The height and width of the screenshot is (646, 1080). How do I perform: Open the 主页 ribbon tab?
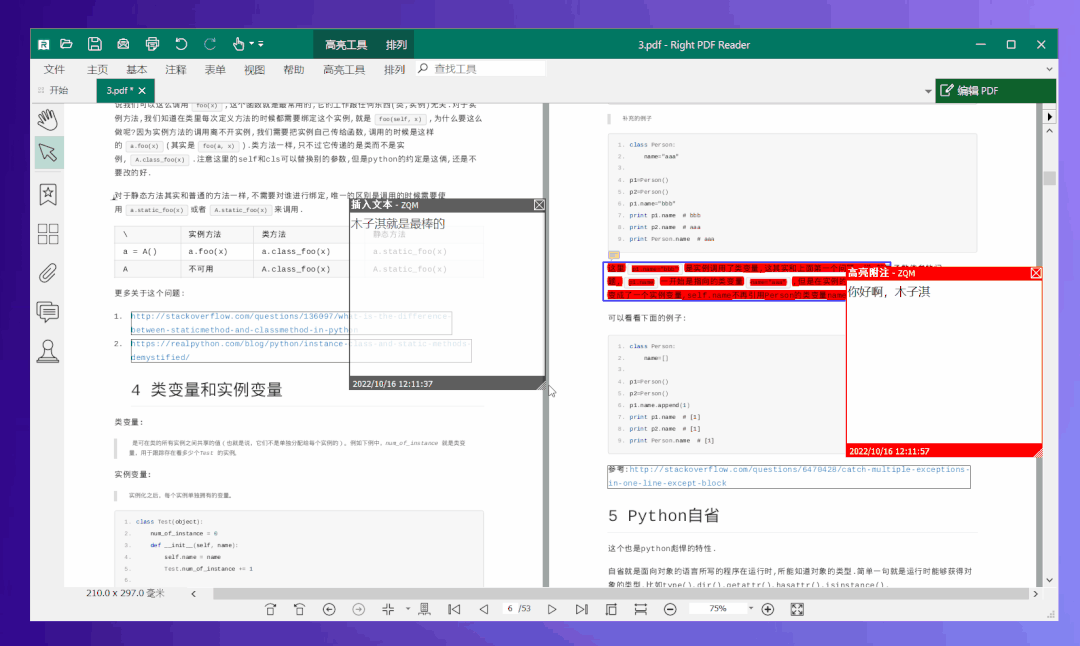click(x=97, y=70)
